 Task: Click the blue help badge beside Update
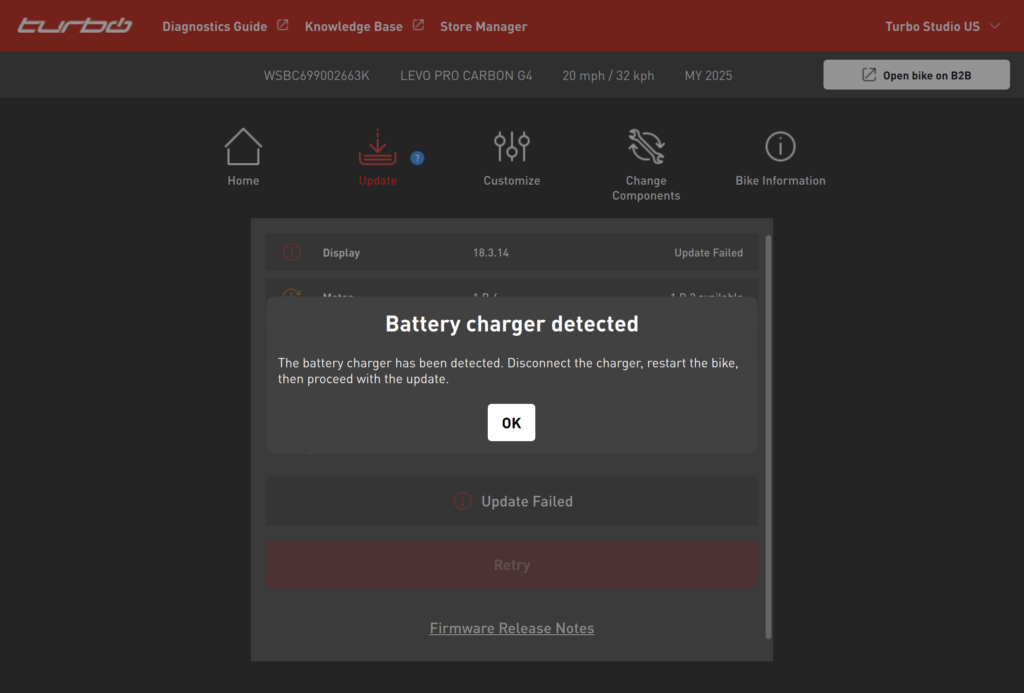pos(417,158)
